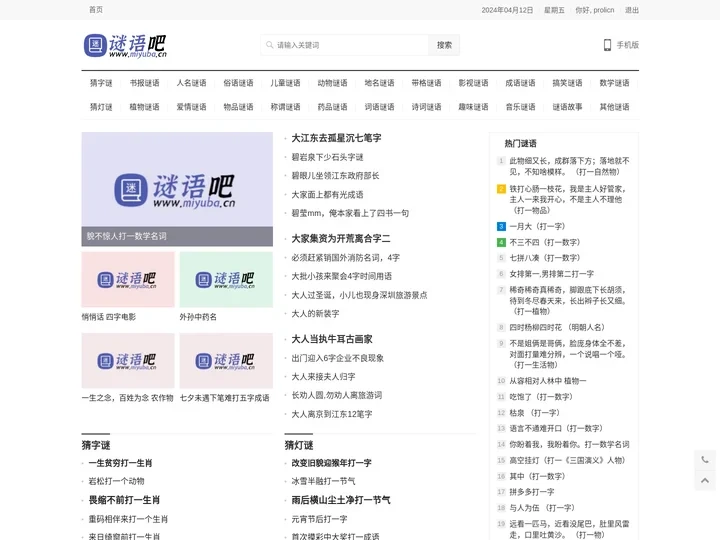The height and width of the screenshot is (540, 720).
Task: Open riddle 大家面上都有光成语
Action: (x=327, y=195)
